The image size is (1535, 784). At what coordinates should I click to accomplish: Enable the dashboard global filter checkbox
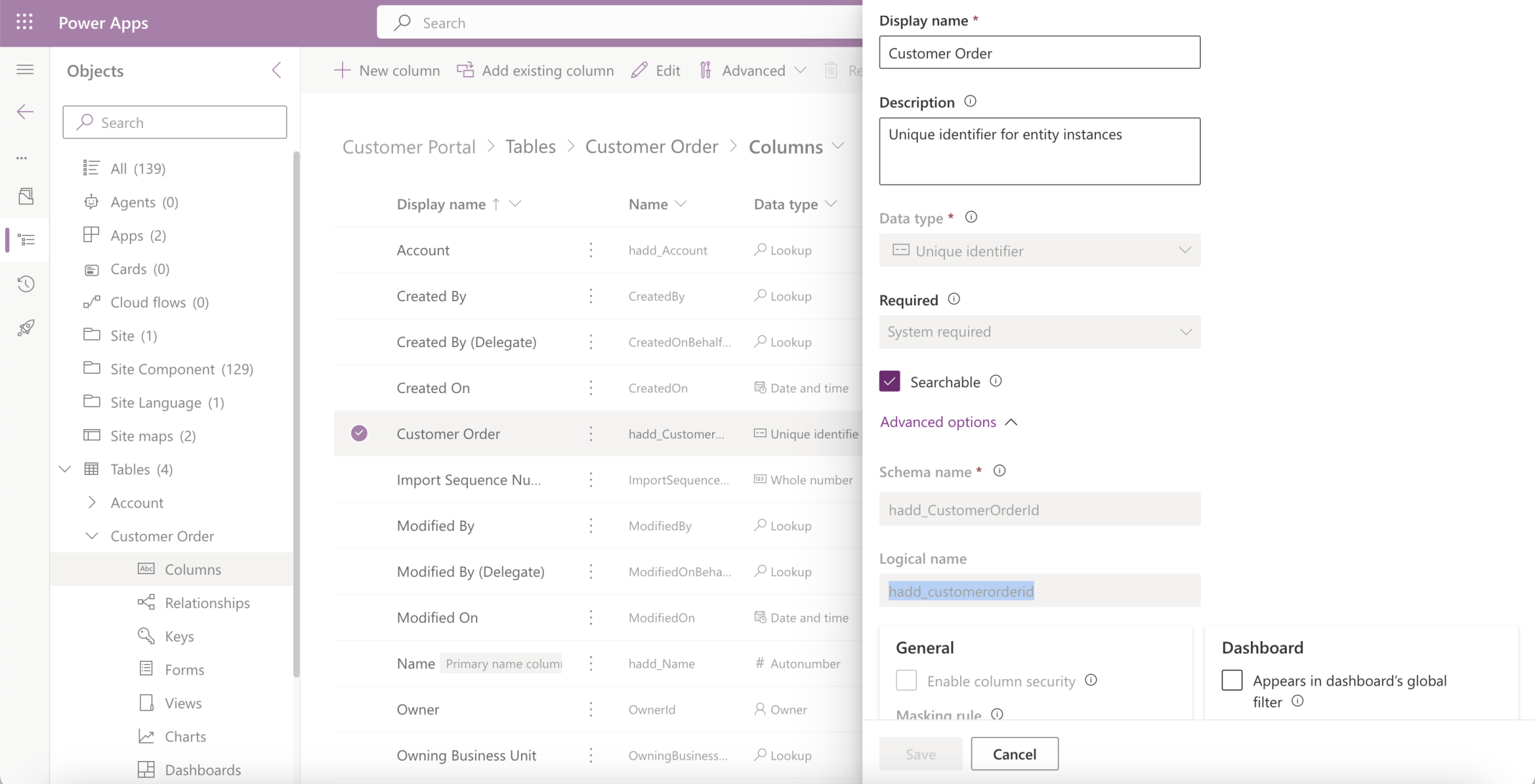coord(1232,680)
